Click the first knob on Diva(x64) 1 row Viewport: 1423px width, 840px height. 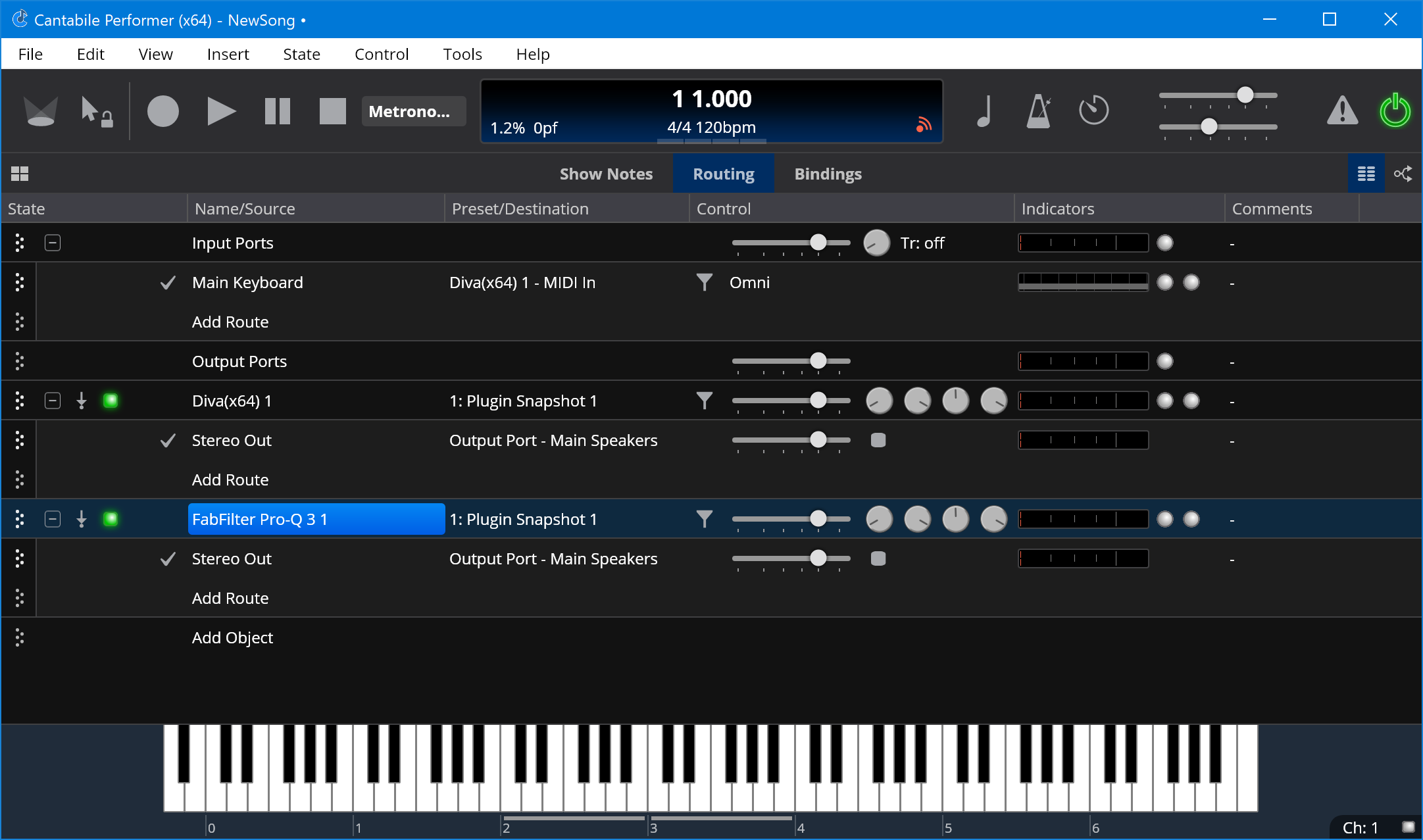click(879, 401)
